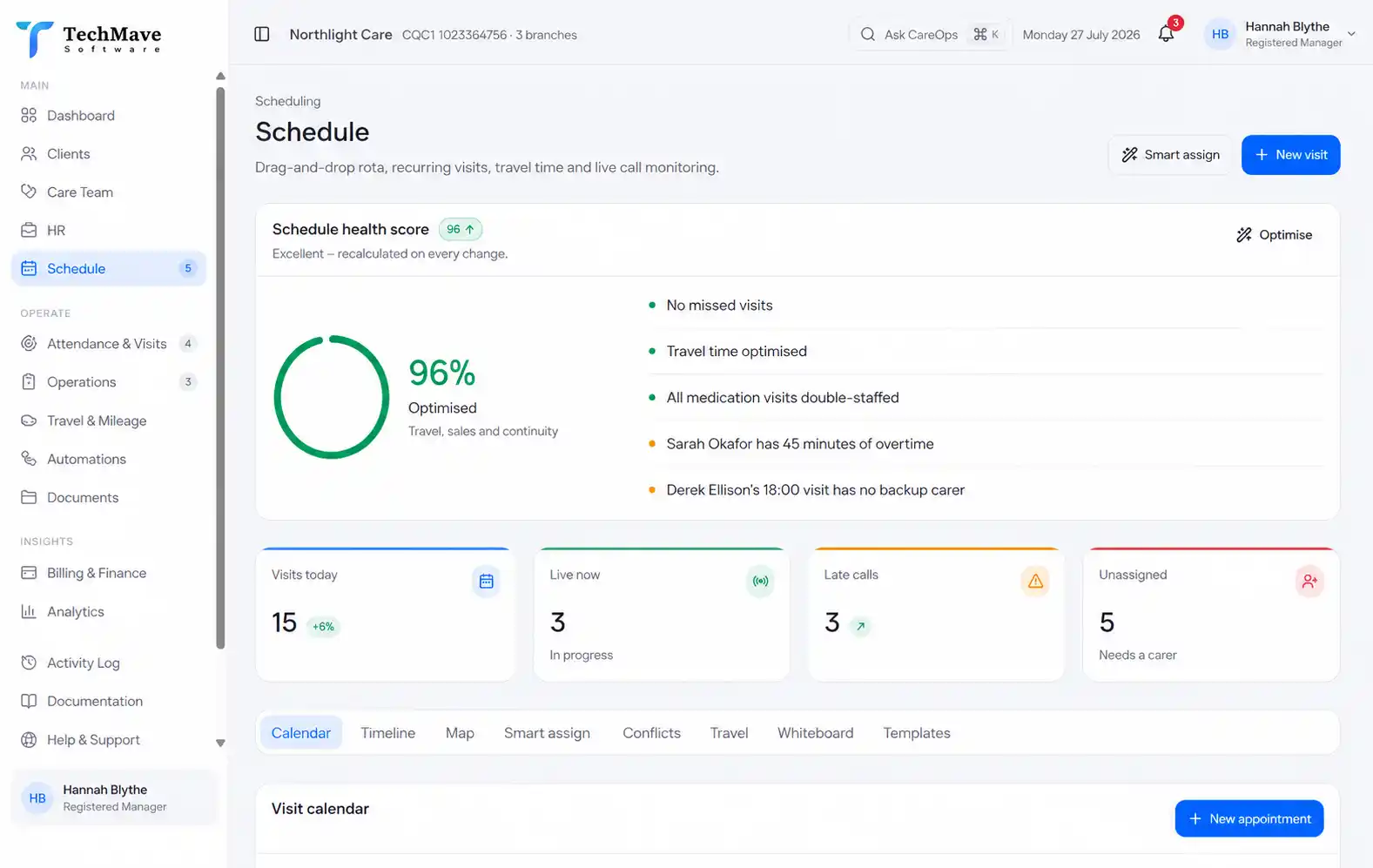Toggle the sidebar collapse icon

[261, 34]
